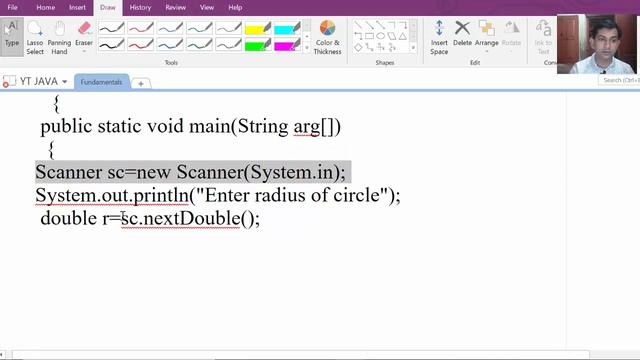The width and height of the screenshot is (640, 360).
Task: Select the yellow highlighter
Action: 258,28
